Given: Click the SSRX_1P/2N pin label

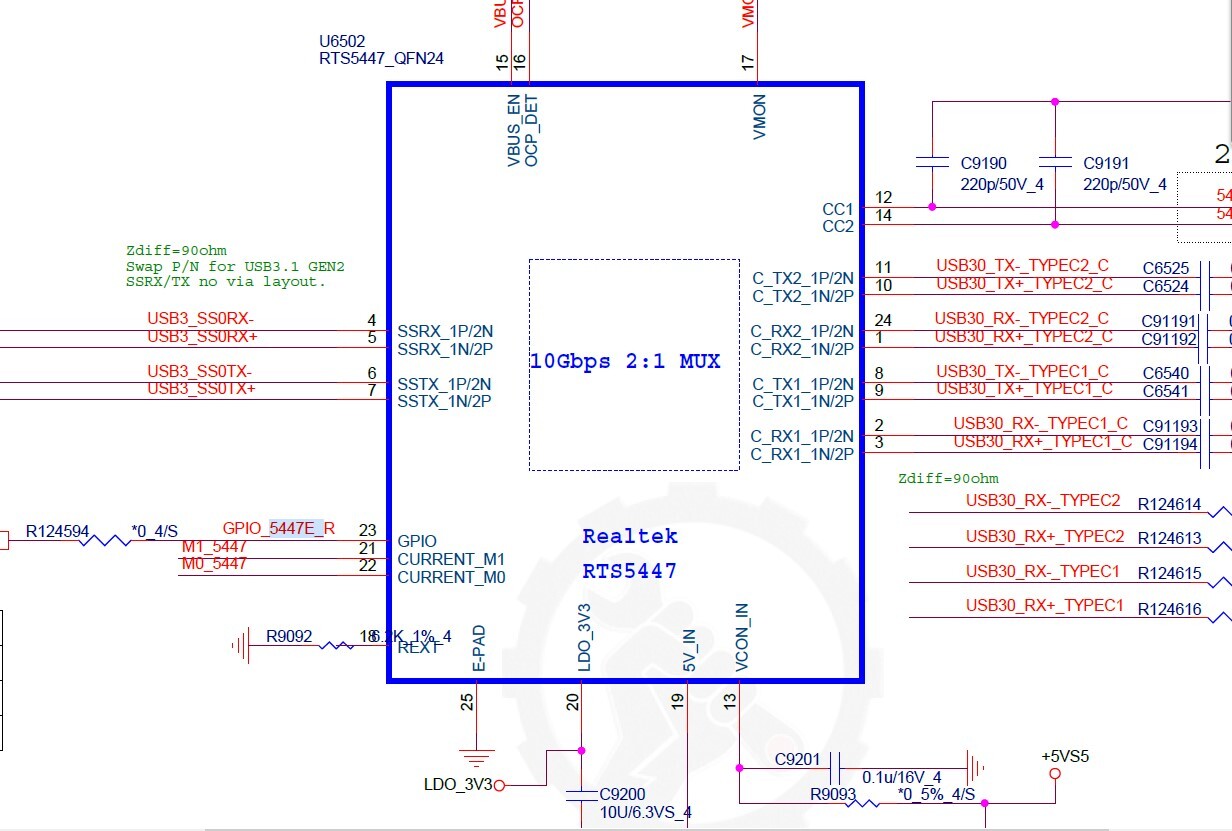Looking at the screenshot, I should point(445,331).
